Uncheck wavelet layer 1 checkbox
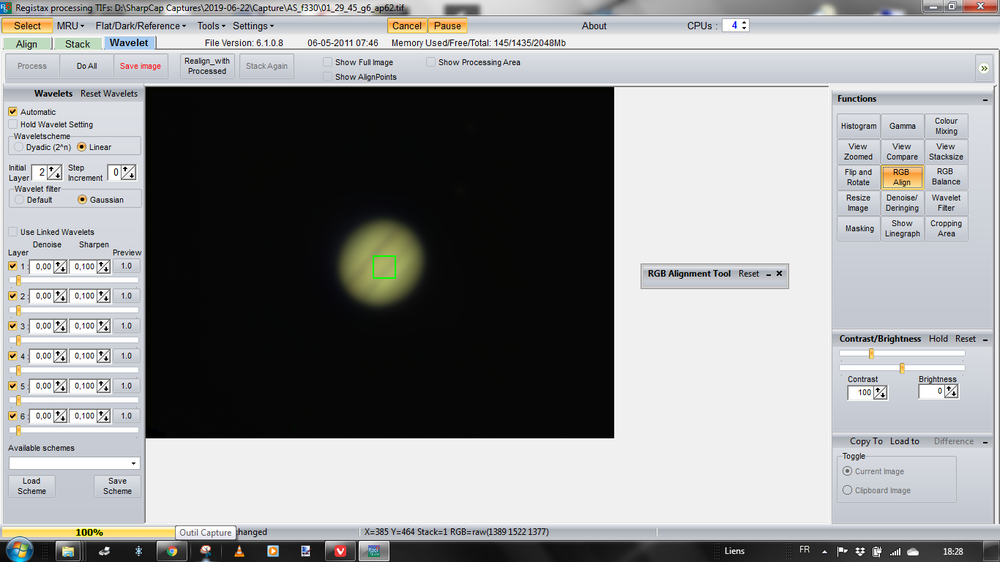Viewport: 1000px width, 562px height. [x=13, y=266]
